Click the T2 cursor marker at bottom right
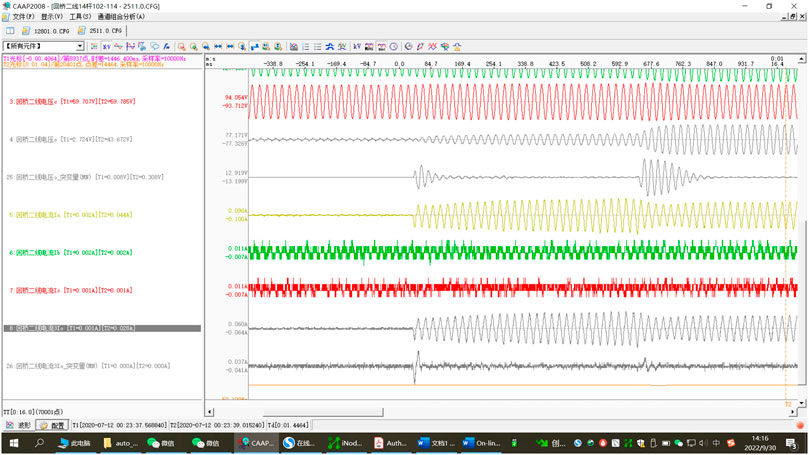This screenshot has width=809, height=455. (788, 404)
